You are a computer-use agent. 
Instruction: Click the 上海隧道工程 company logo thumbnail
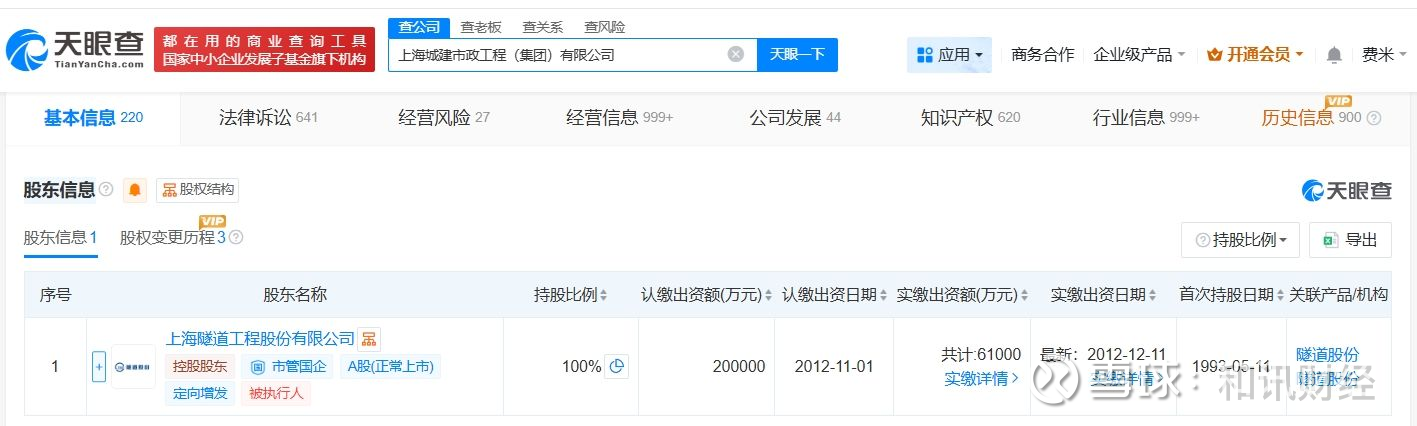pyautogui.click(x=133, y=367)
